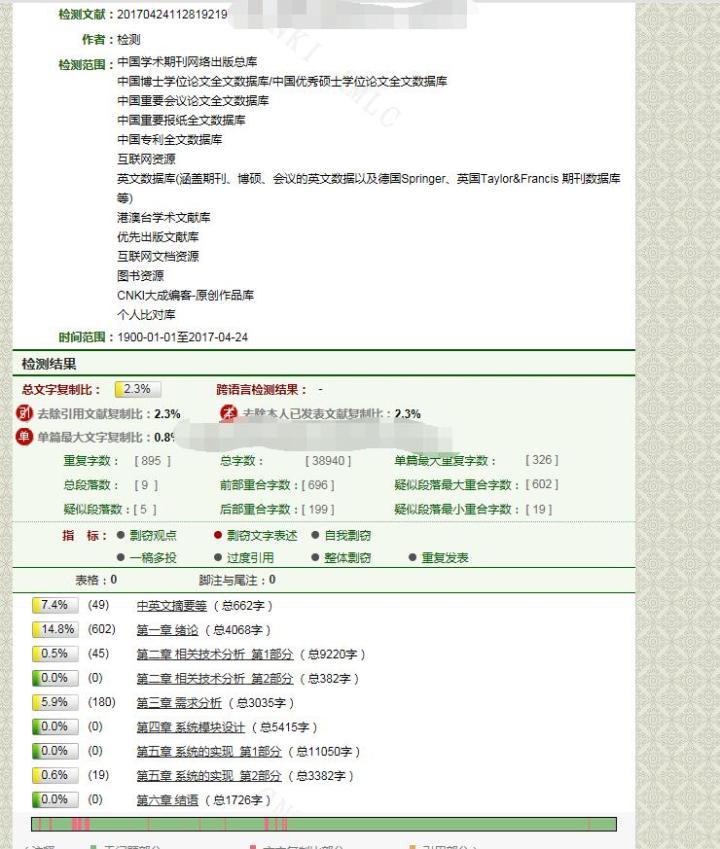The image size is (720, 849).
Task: Click the 7.4% badge for the abstract
Action: (54, 605)
